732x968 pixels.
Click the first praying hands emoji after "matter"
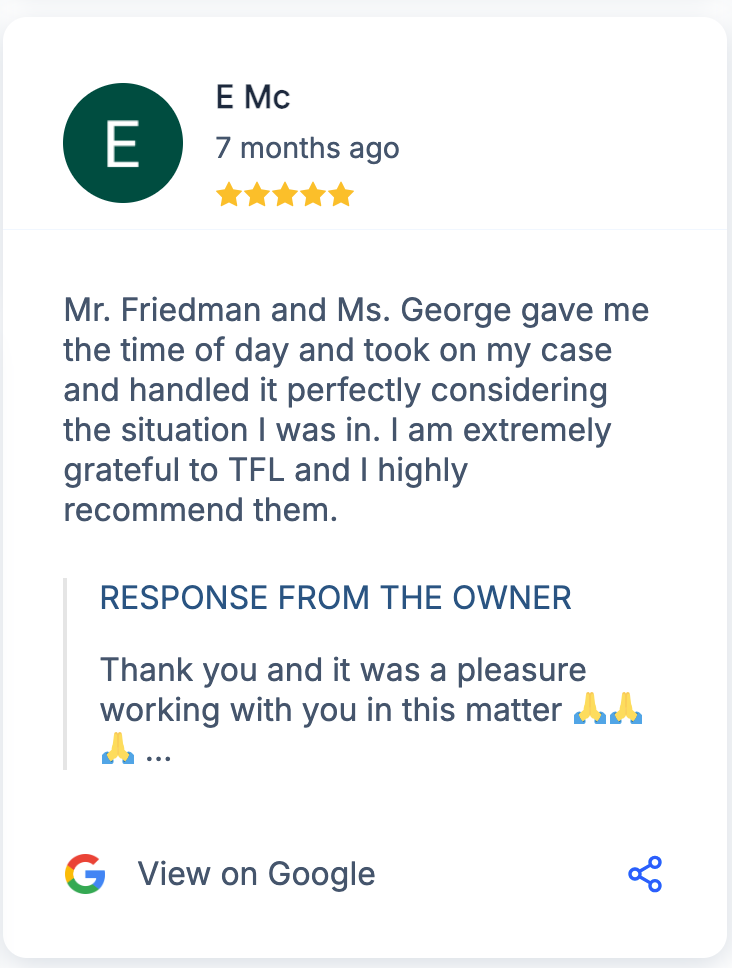tap(590, 709)
